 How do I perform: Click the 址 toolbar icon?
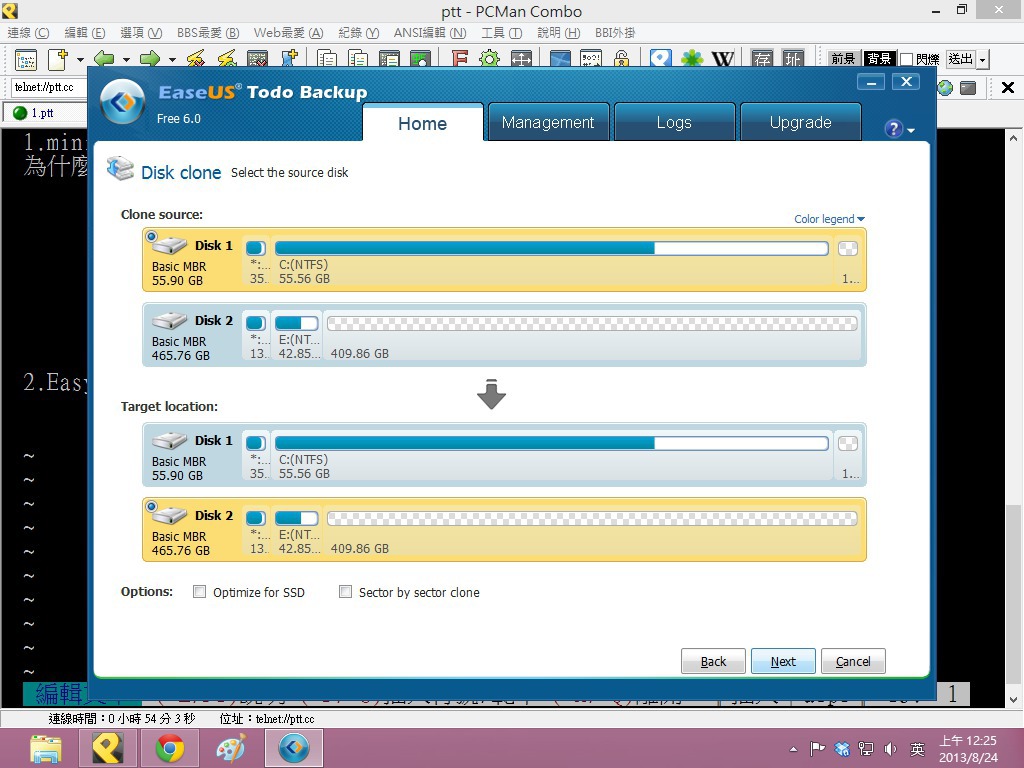click(x=792, y=59)
